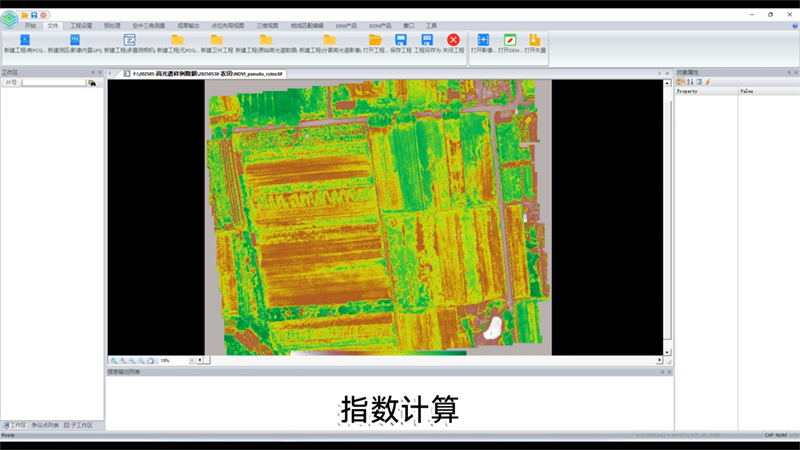Open the DEM产品 ribbon tab
The image size is (800, 450).
[346, 26]
